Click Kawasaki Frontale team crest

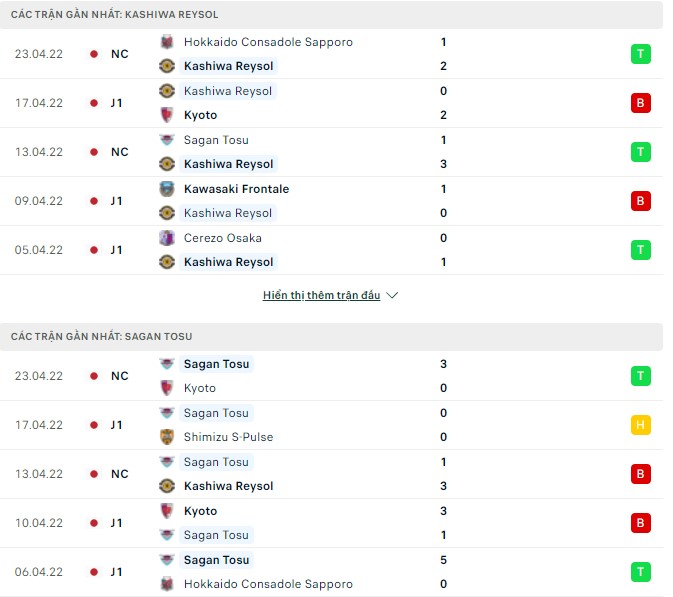(x=167, y=189)
